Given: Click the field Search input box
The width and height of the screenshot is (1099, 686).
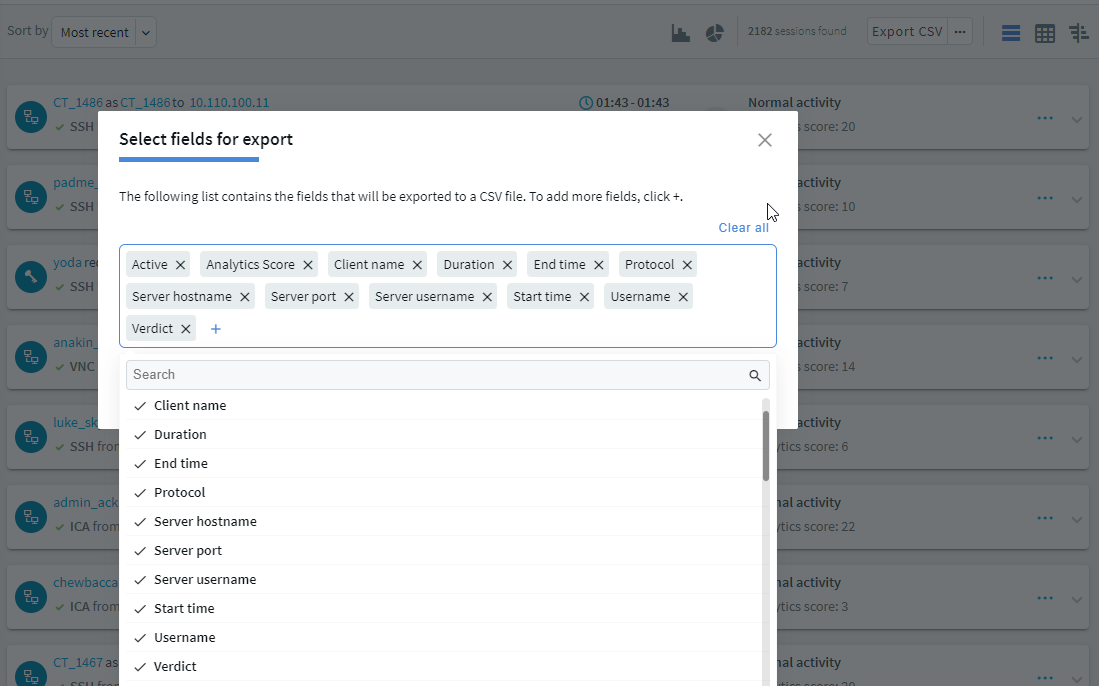Looking at the screenshot, I should pos(438,375).
